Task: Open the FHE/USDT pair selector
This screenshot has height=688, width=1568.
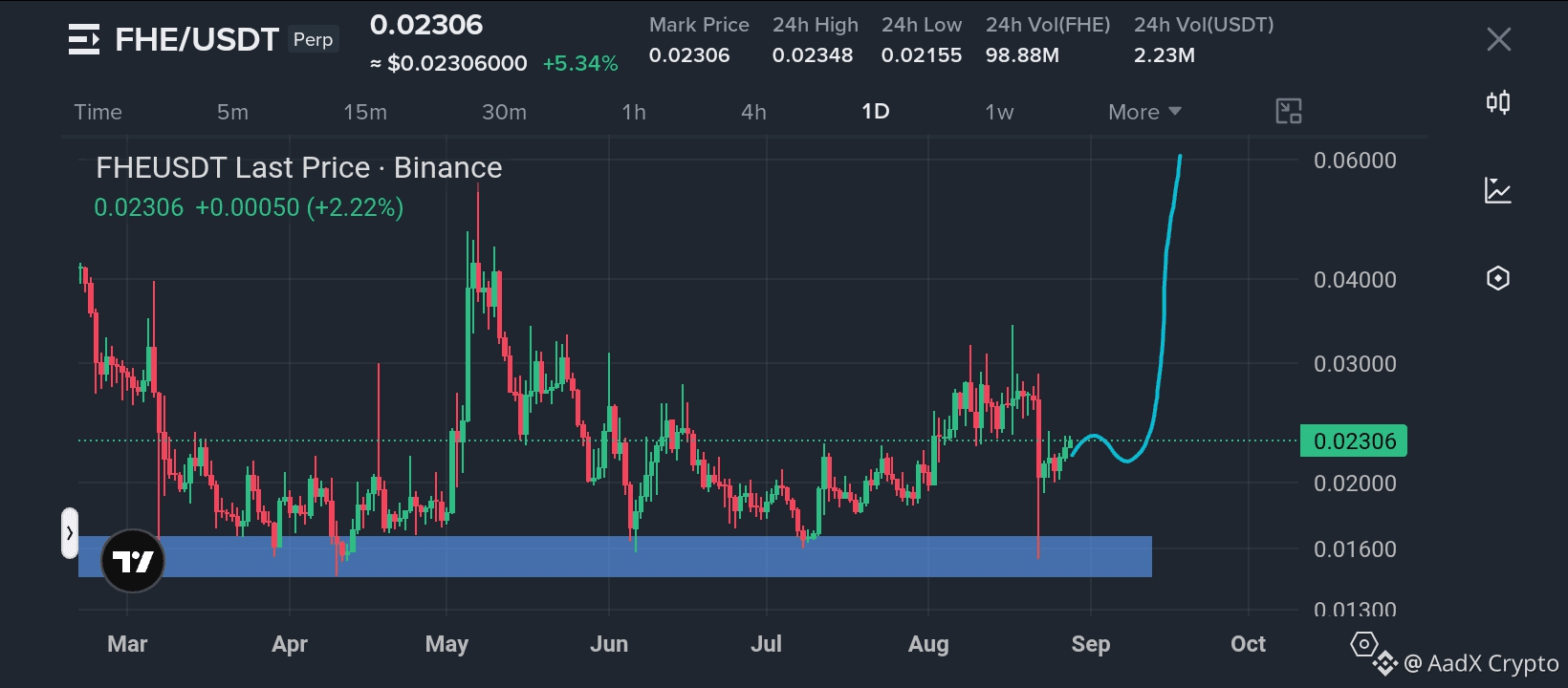Action: coord(197,39)
